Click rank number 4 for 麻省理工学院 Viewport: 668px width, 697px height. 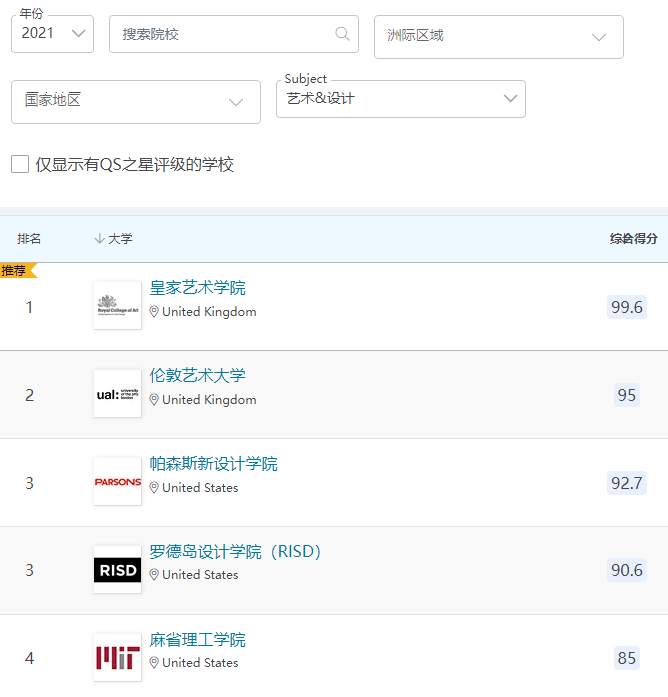click(x=29, y=658)
